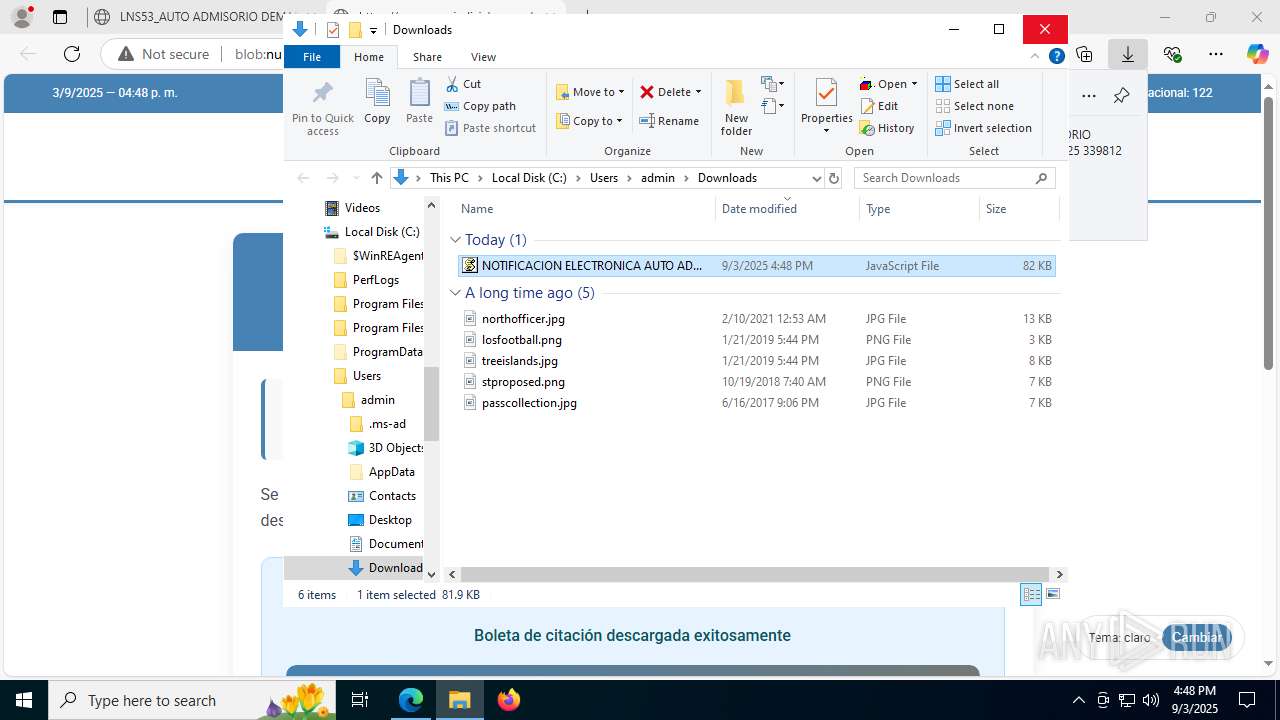Click Users in the address path
1280x720 pixels.
pyautogui.click(x=604, y=178)
